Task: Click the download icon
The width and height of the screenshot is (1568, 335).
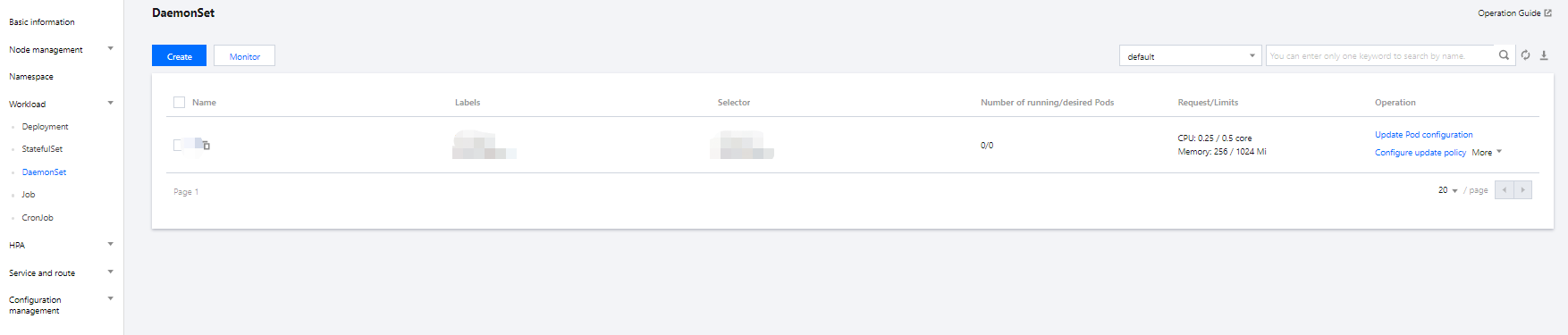Action: pos(1544,55)
